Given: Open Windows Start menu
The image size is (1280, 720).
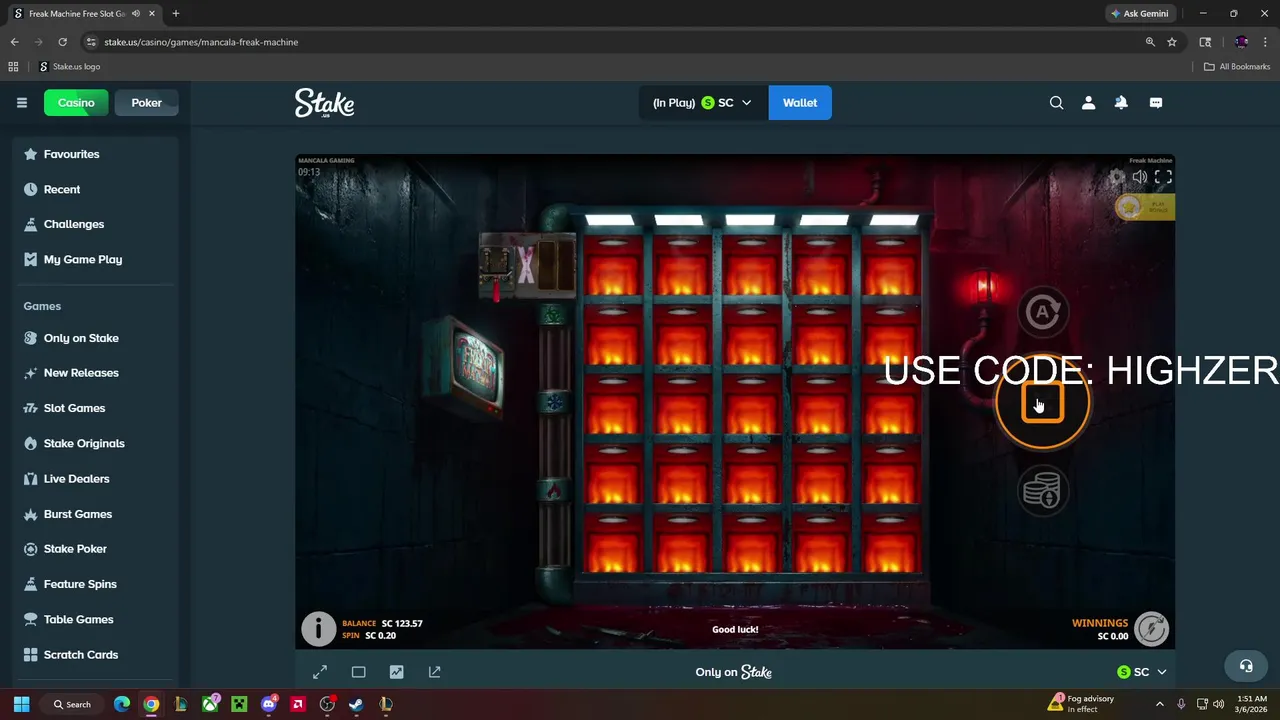Looking at the screenshot, I should (x=21, y=704).
